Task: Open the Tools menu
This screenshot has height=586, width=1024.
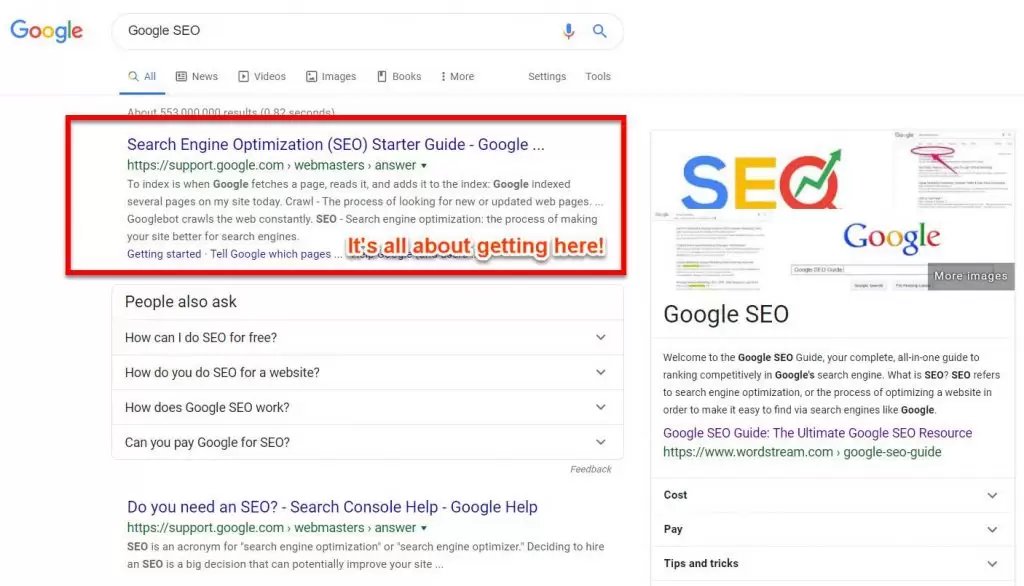Action: (598, 77)
